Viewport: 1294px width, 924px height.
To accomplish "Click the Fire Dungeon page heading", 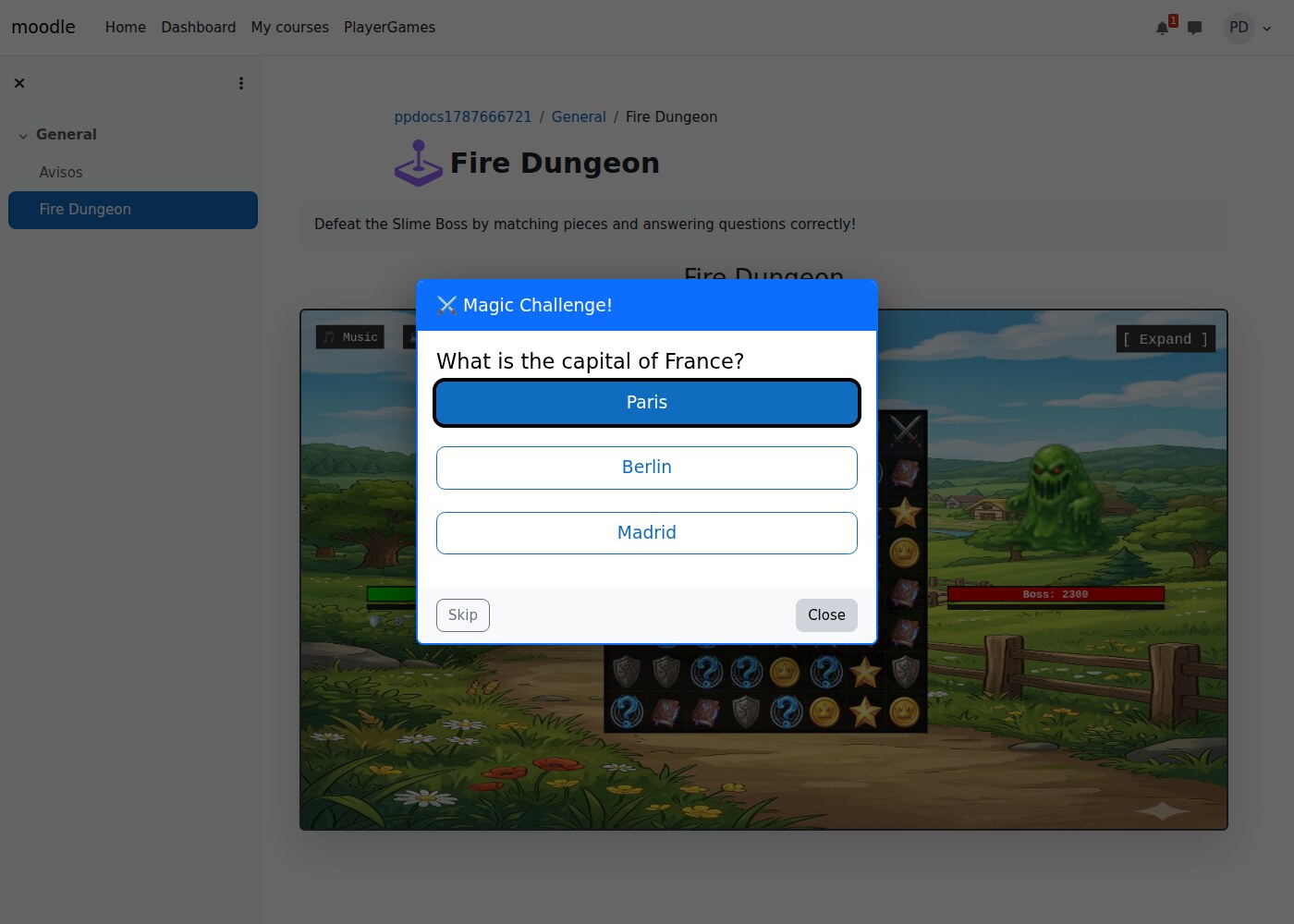I will pyautogui.click(x=555, y=164).
